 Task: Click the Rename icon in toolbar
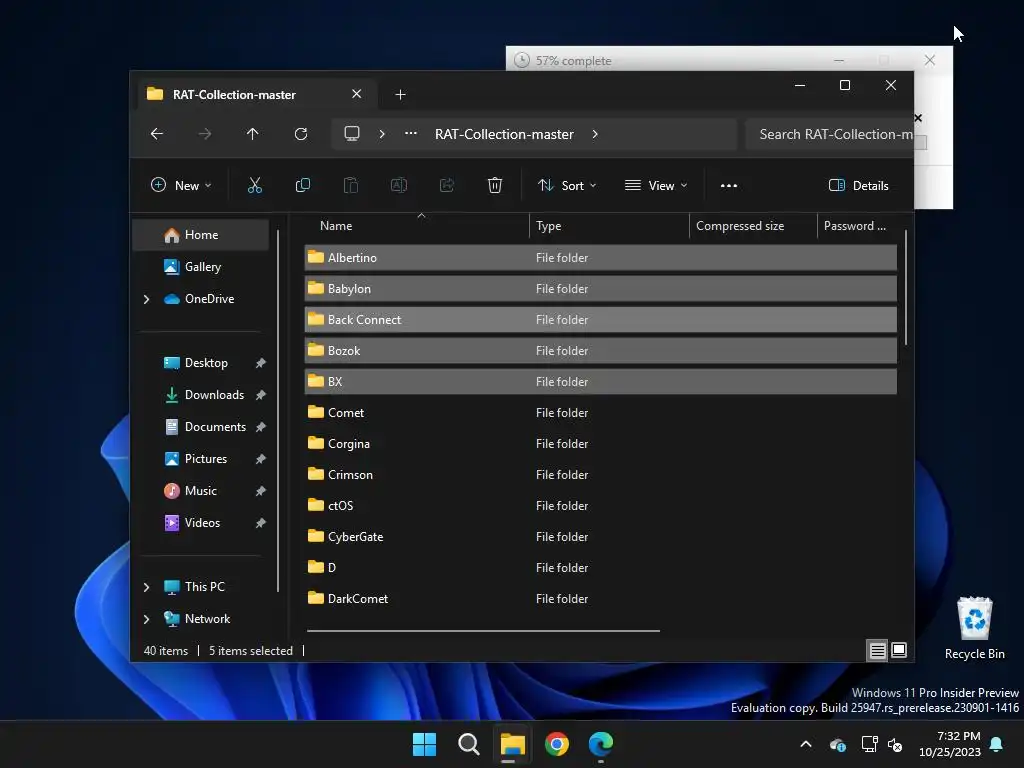coord(399,185)
